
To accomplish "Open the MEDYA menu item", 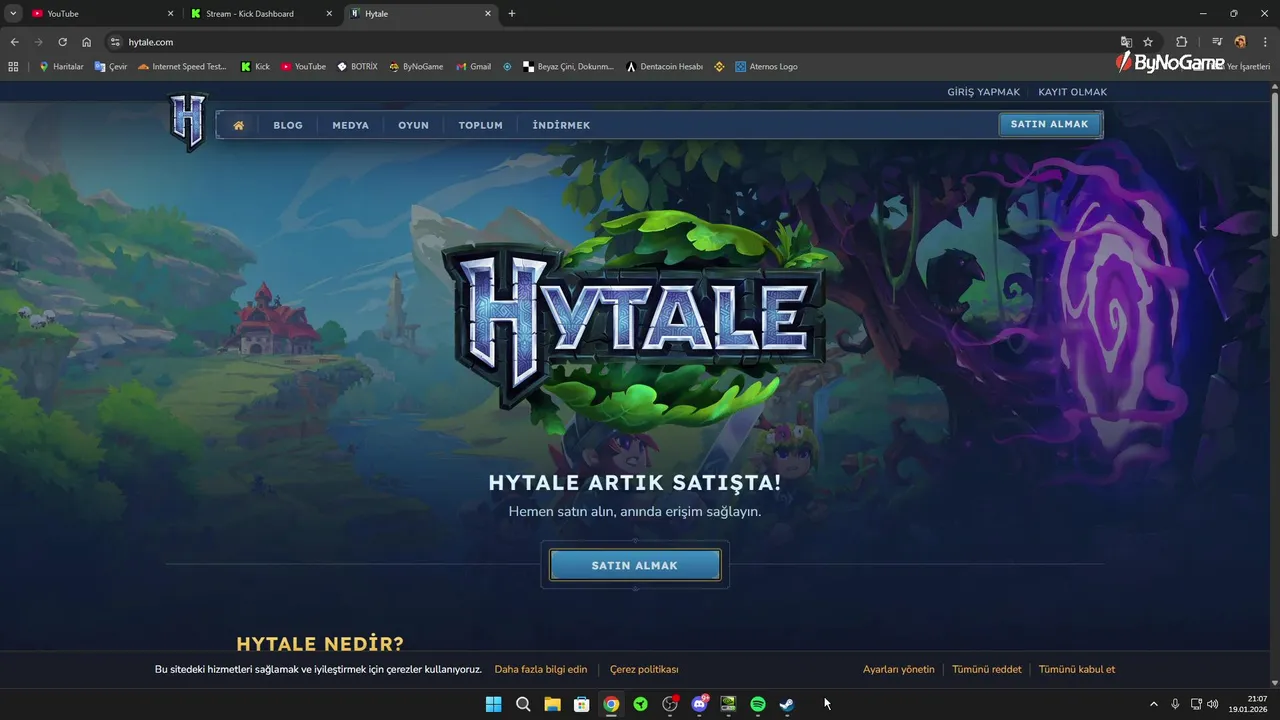I will coord(351,126).
